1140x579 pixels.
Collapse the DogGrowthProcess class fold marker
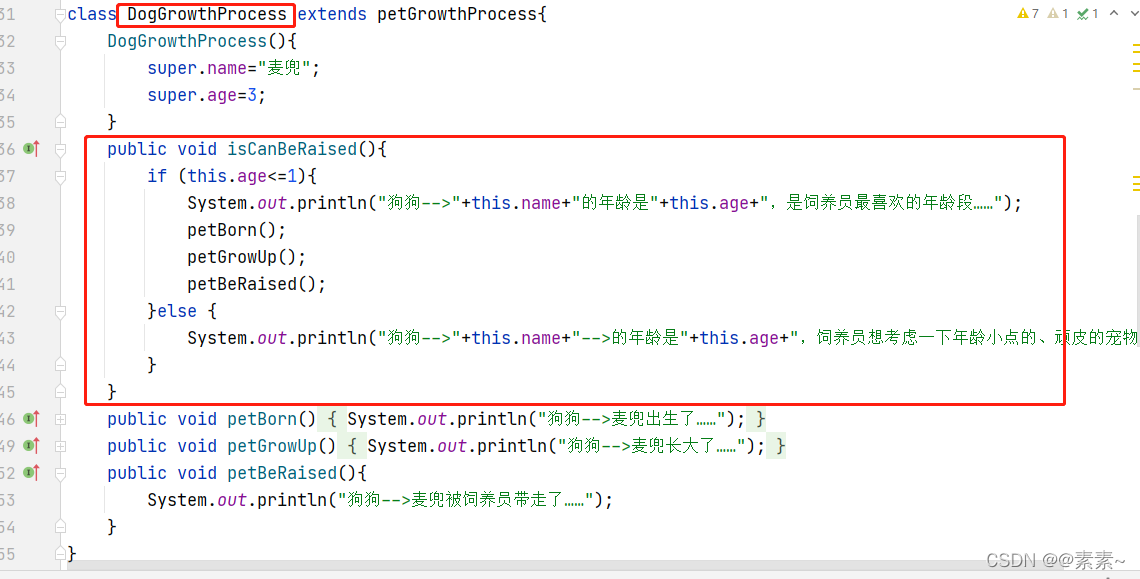point(60,15)
